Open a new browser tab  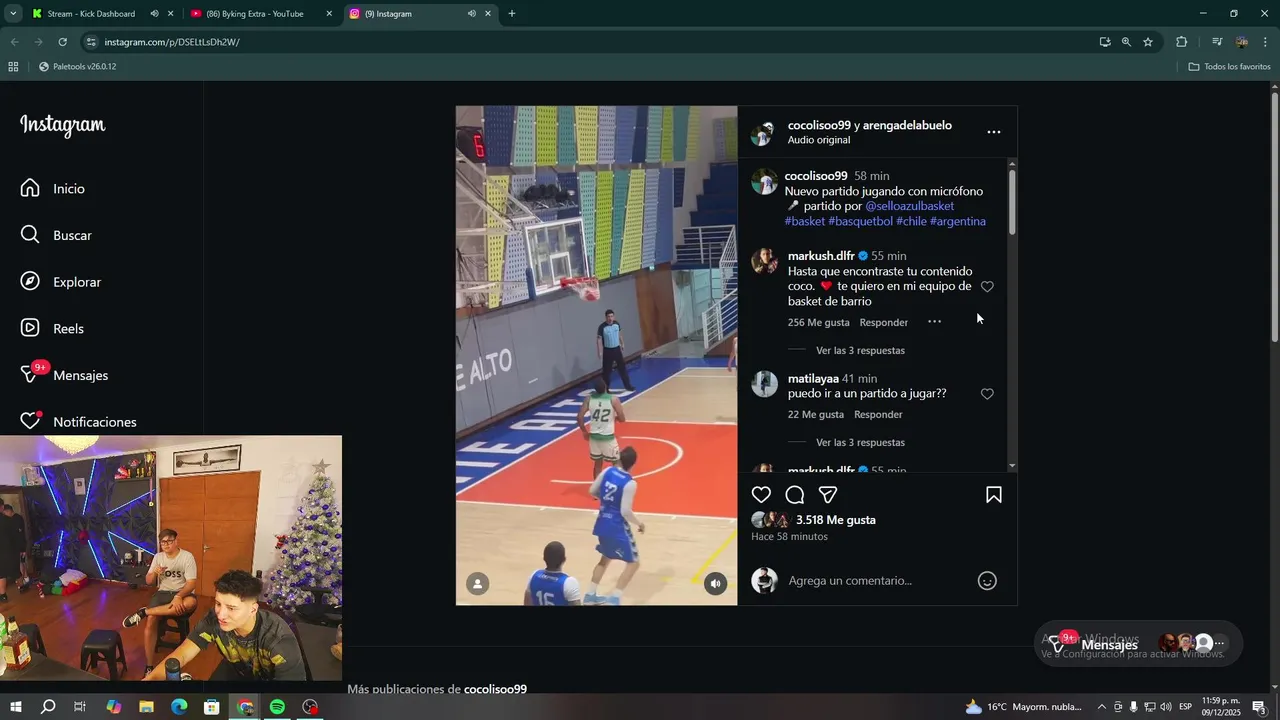pyautogui.click(x=512, y=14)
